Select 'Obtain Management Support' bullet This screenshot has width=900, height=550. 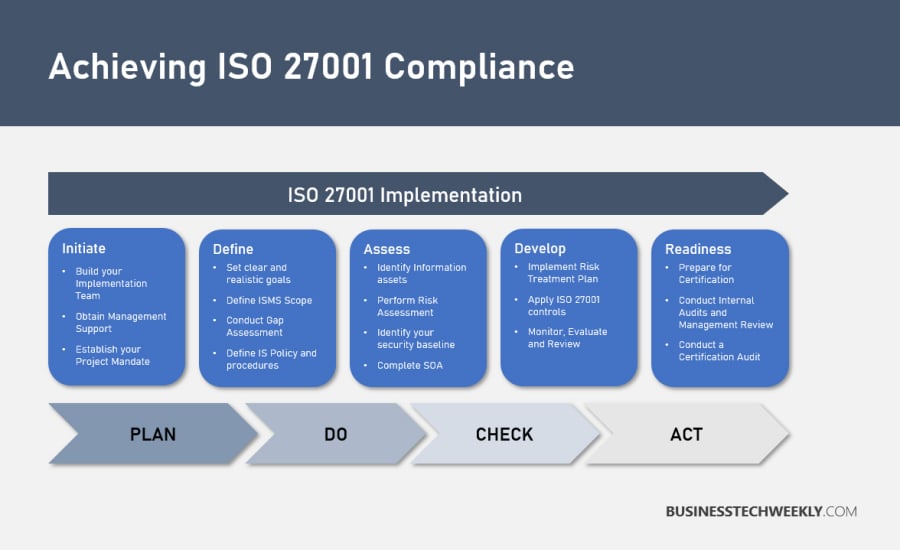[121, 323]
